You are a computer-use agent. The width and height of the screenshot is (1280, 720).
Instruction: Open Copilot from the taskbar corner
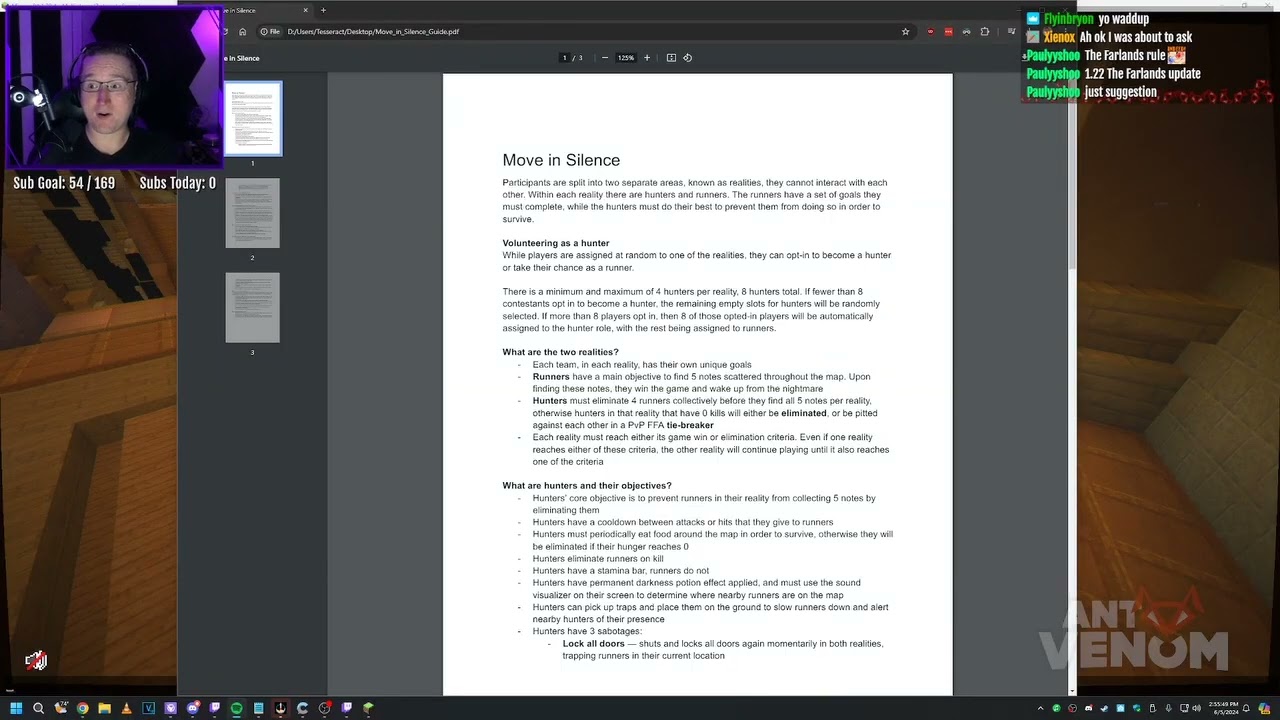click(x=1265, y=708)
